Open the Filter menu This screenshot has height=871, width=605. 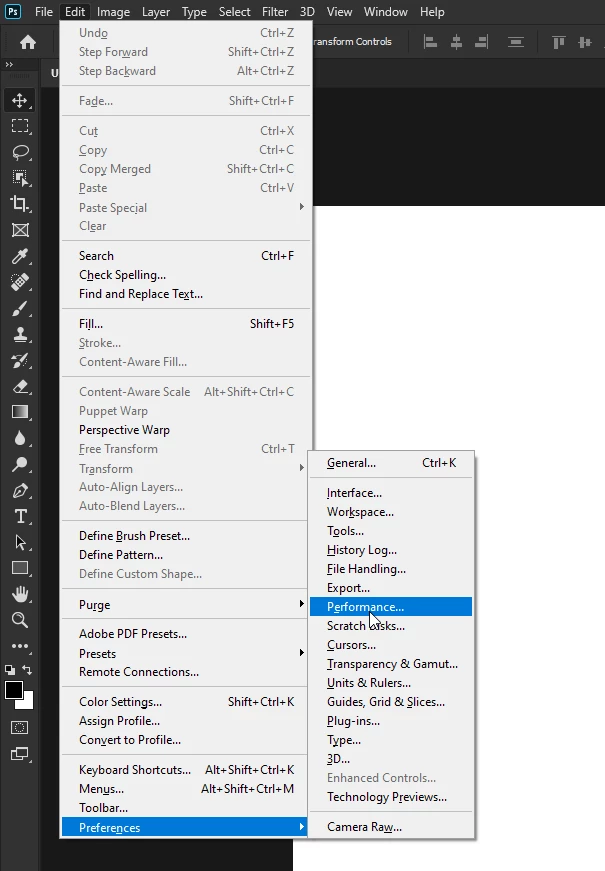tap(275, 12)
